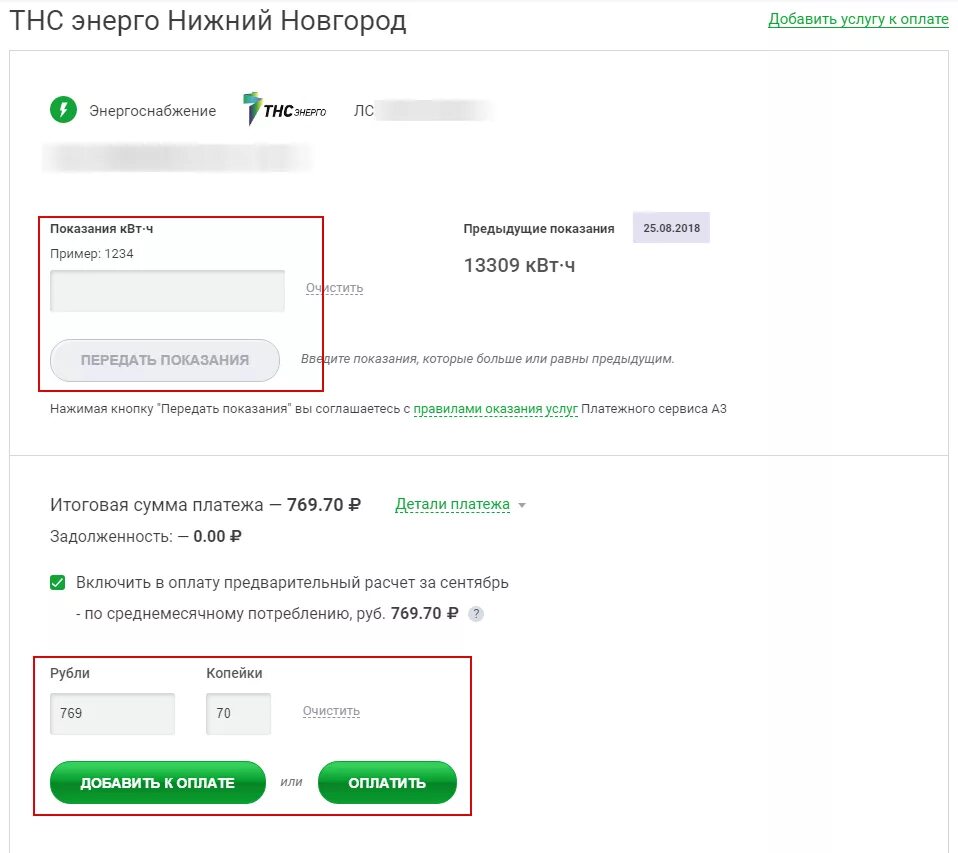Open the Детали платежа link
This screenshot has height=853, width=958.
452,505
